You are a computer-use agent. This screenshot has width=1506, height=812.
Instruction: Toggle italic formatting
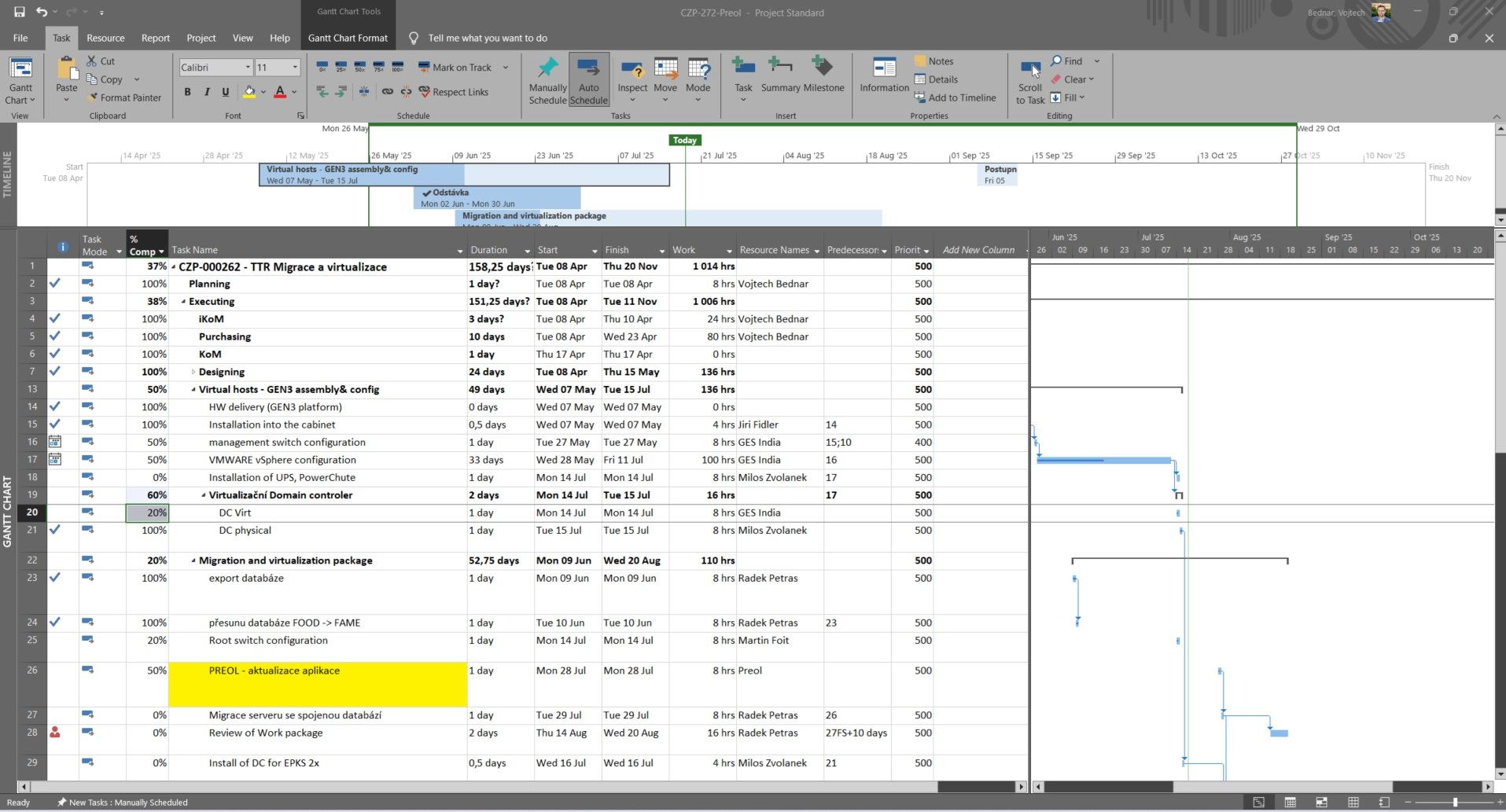(206, 92)
